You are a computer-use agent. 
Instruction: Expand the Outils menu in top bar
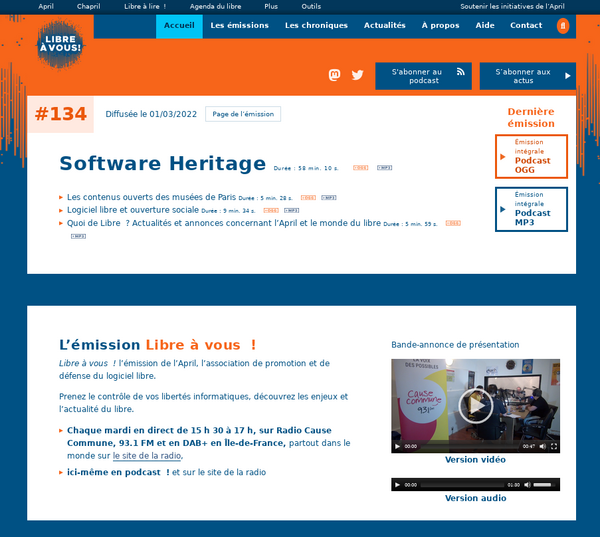click(x=311, y=6)
